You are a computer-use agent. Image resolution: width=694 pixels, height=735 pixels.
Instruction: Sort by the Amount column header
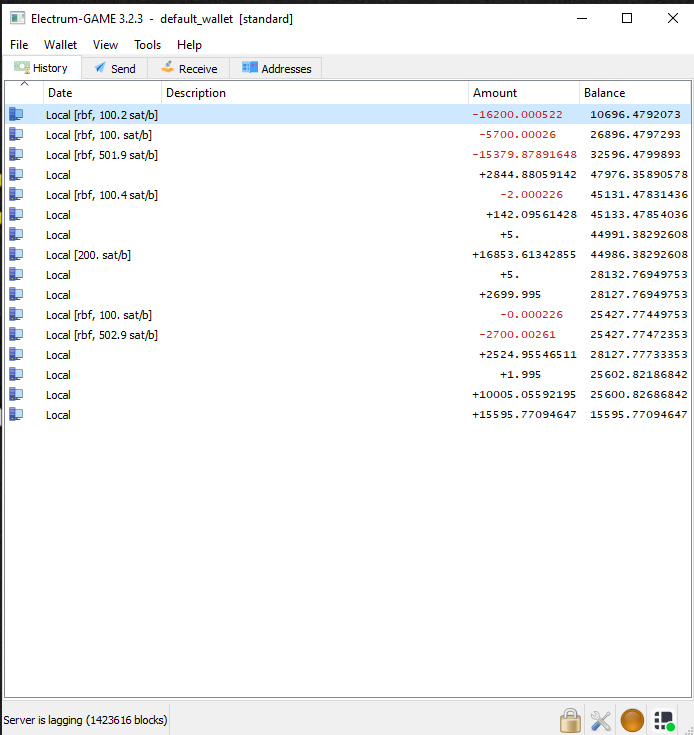pos(524,93)
